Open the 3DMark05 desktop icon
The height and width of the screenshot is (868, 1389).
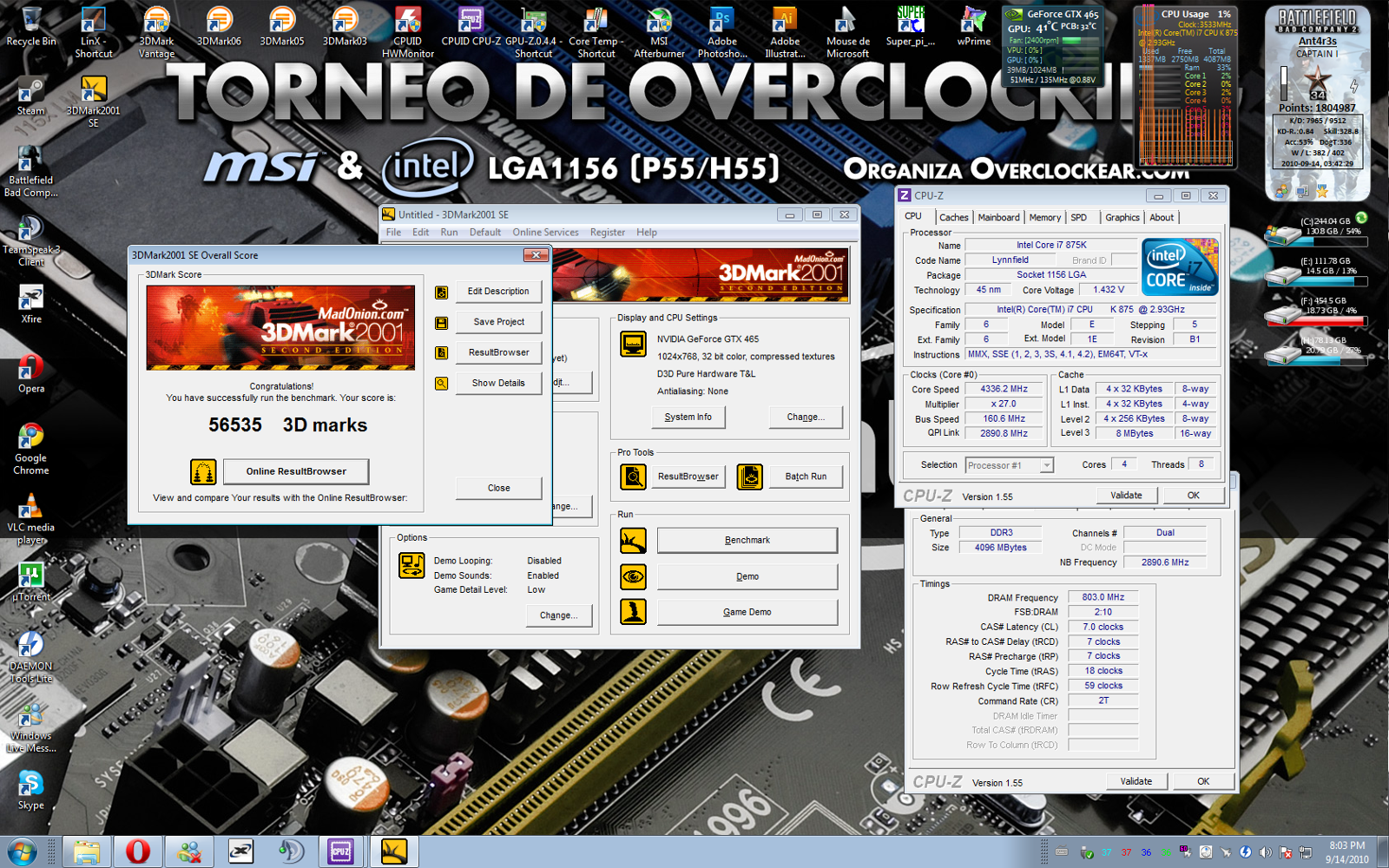[x=282, y=26]
